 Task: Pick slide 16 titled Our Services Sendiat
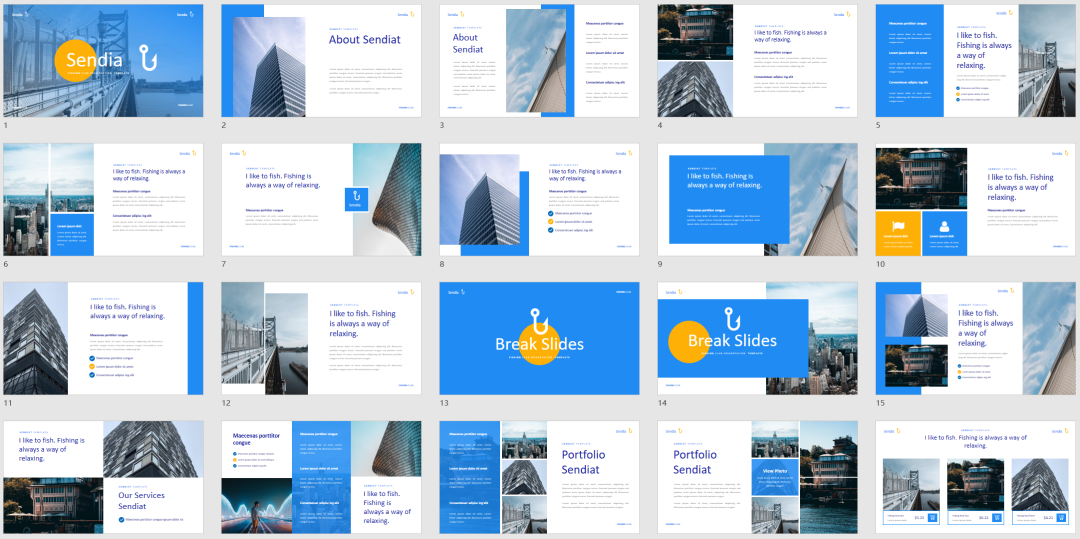(x=103, y=477)
